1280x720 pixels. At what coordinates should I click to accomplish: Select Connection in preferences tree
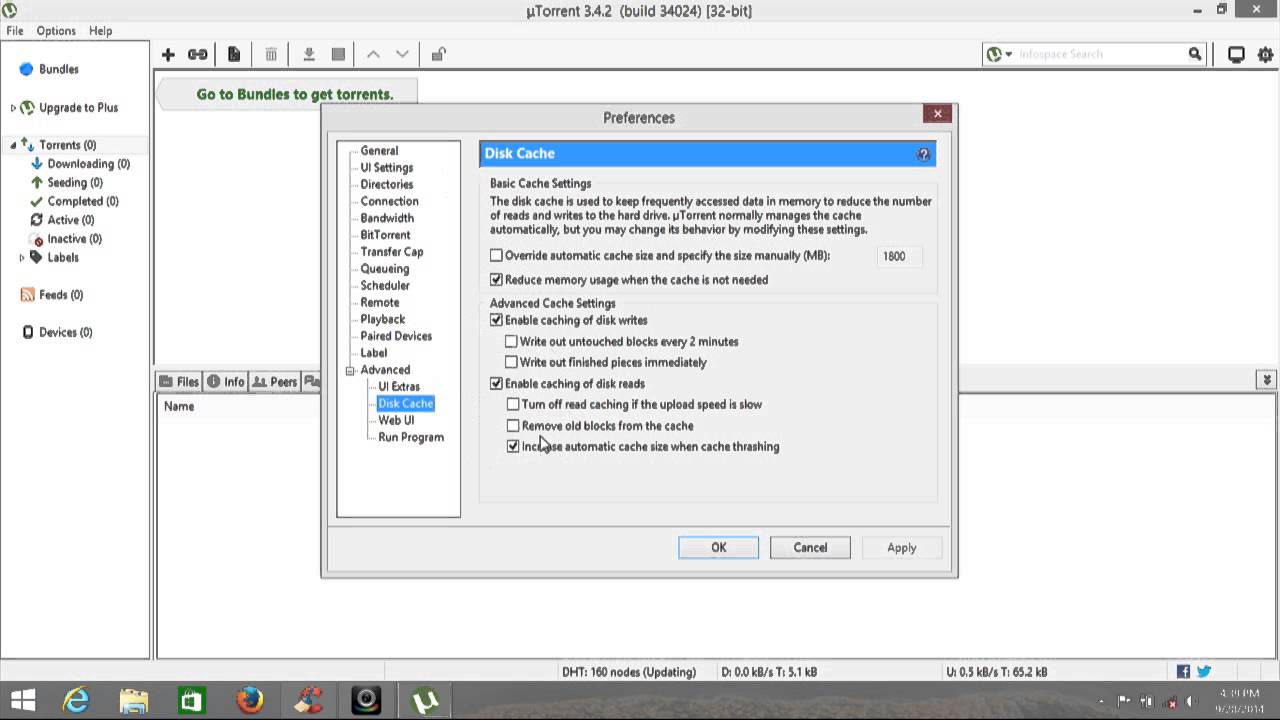(389, 201)
